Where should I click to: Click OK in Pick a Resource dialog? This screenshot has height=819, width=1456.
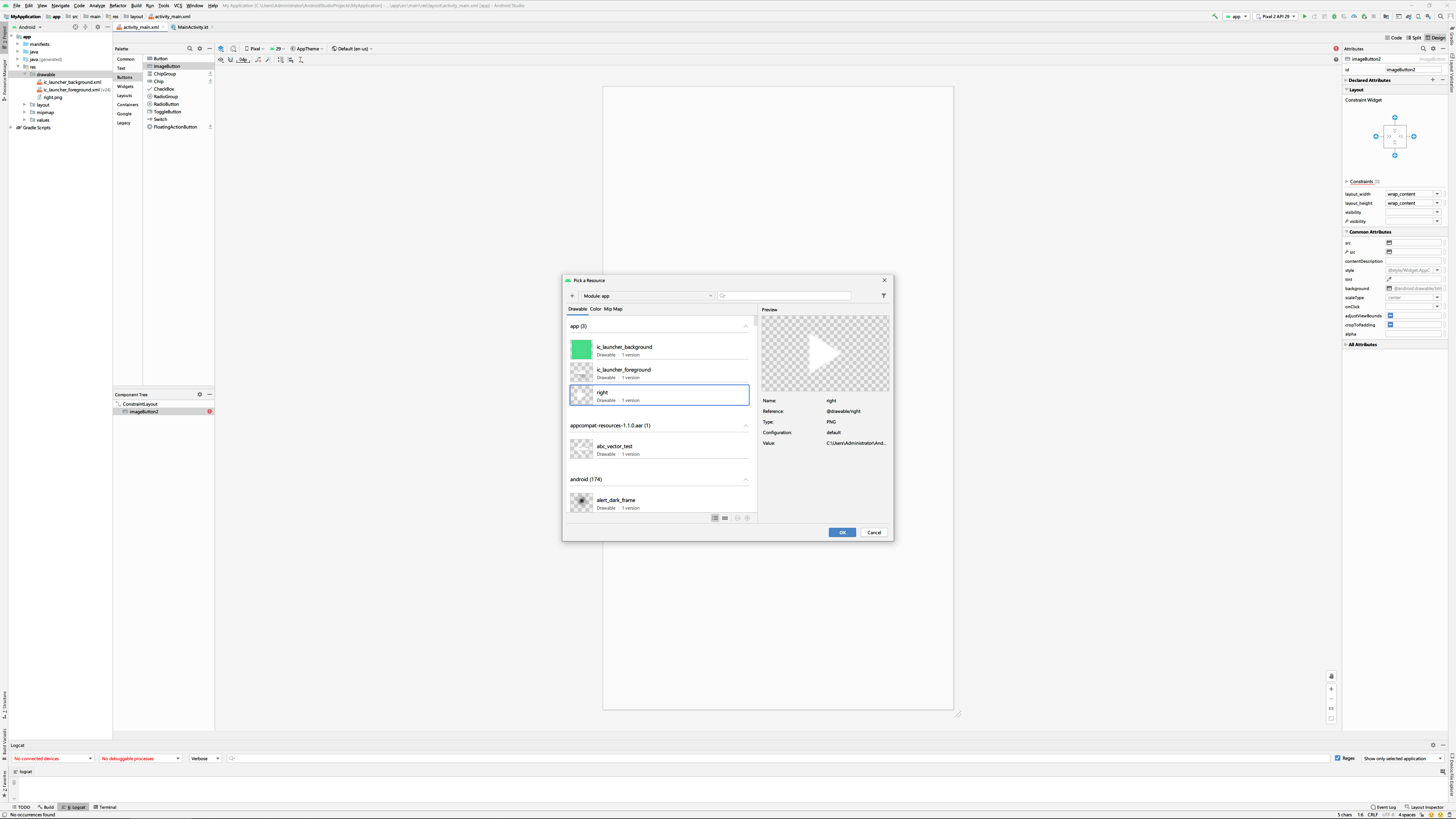(842, 532)
